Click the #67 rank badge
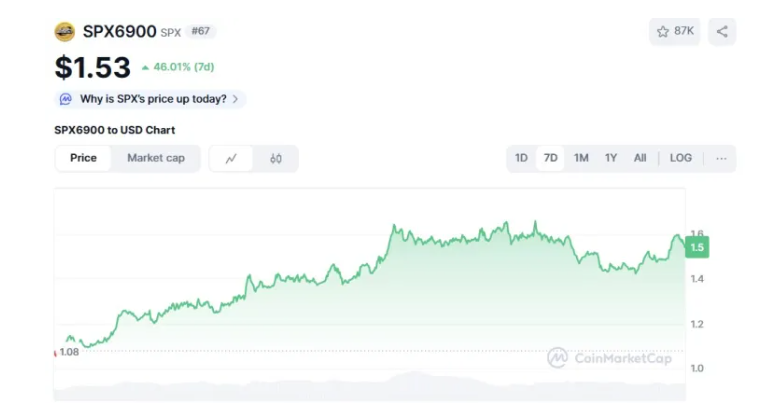The width and height of the screenshot is (784, 418). click(x=201, y=32)
